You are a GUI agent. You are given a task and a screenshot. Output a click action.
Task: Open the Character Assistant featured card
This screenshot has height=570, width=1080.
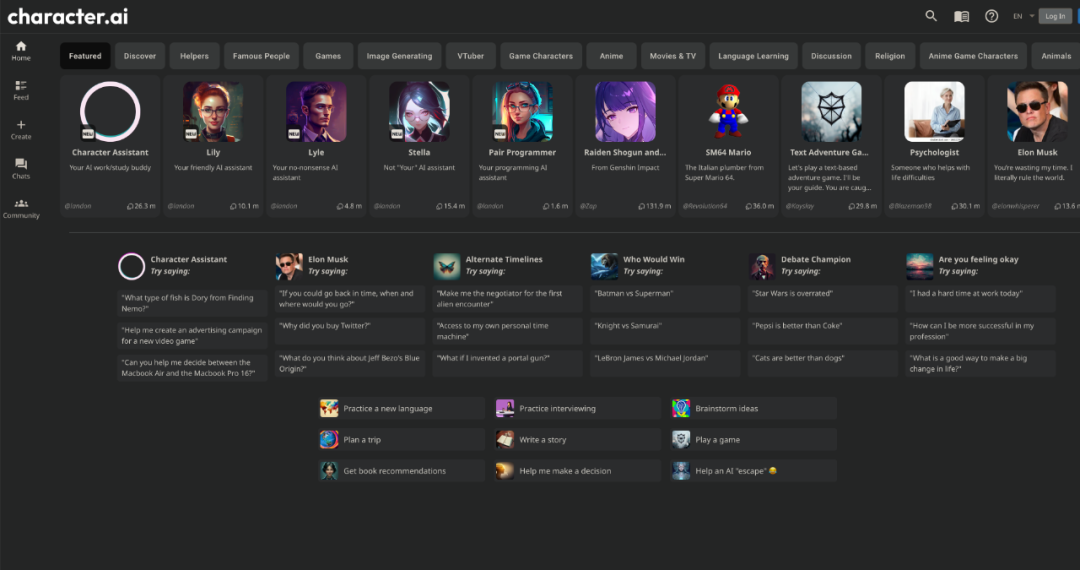point(110,146)
